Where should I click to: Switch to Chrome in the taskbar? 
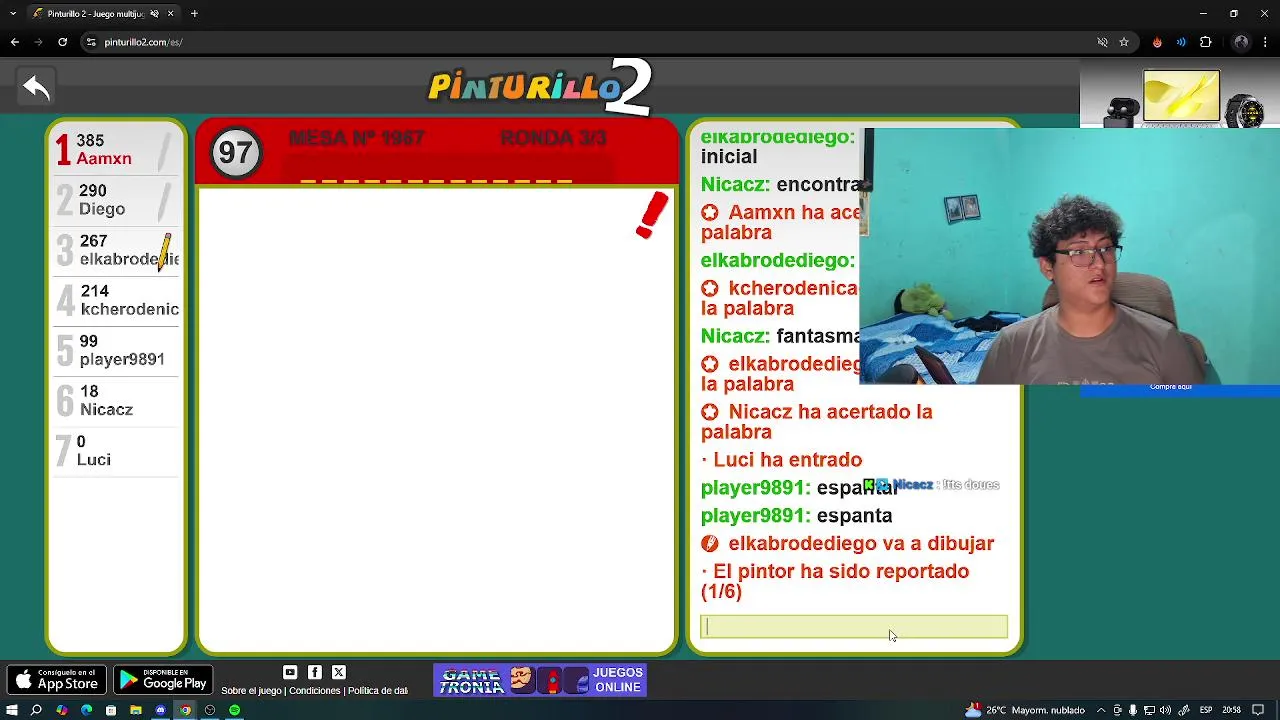185,710
